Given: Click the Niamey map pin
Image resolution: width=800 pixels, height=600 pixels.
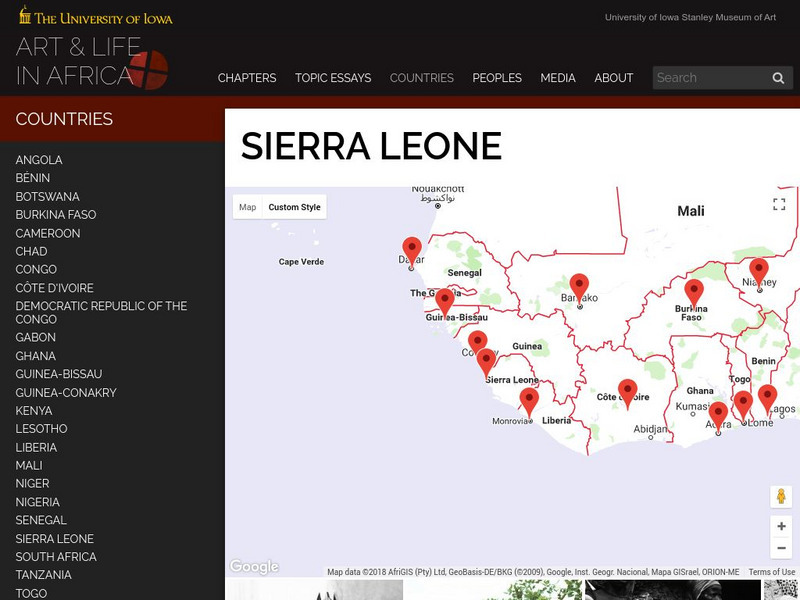Looking at the screenshot, I should tap(759, 271).
